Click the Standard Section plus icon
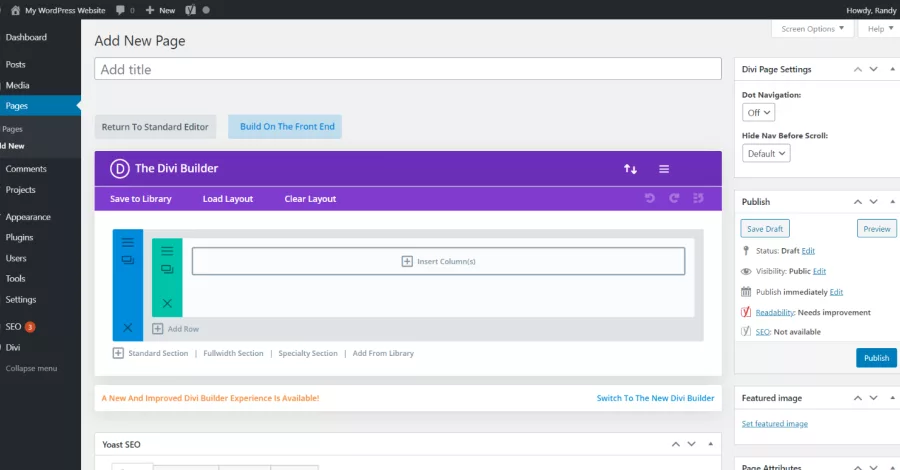 click(118, 353)
